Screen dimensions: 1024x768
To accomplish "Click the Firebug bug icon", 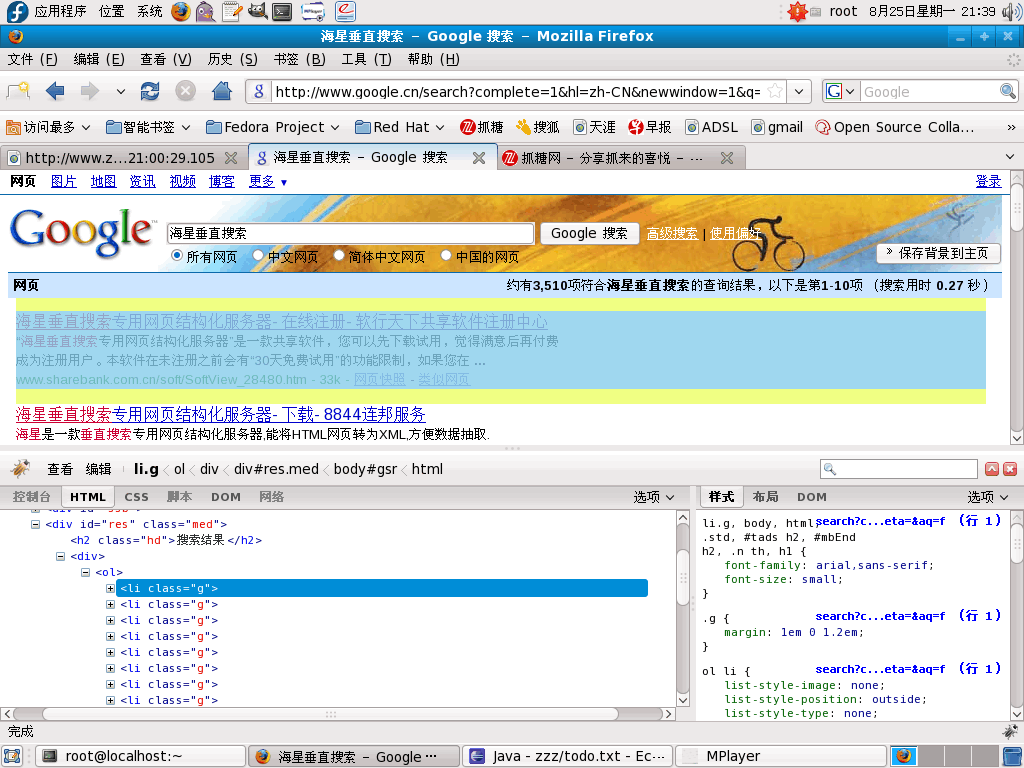I will [21, 468].
